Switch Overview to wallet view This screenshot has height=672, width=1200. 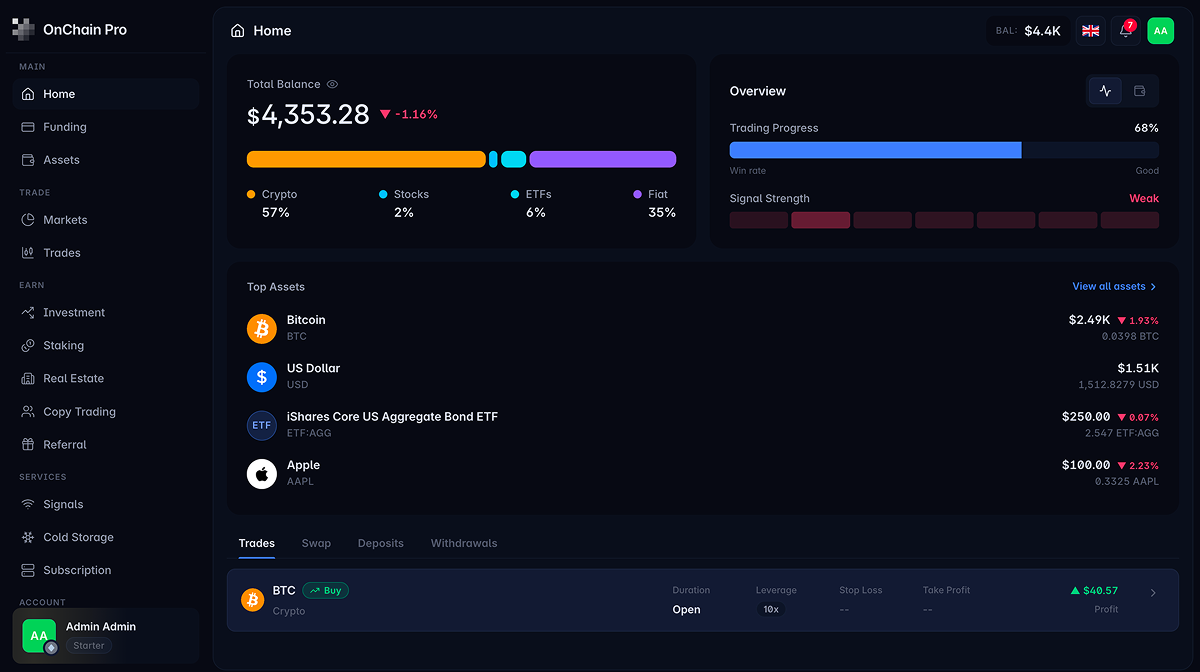(1139, 91)
